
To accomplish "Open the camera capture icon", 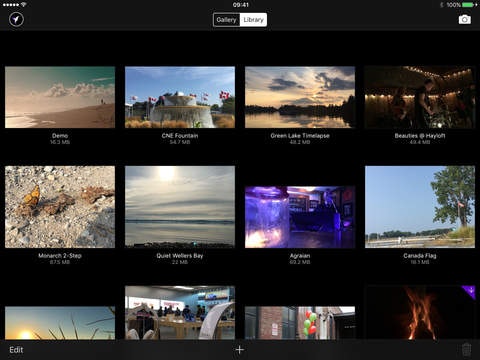I will click(465, 20).
